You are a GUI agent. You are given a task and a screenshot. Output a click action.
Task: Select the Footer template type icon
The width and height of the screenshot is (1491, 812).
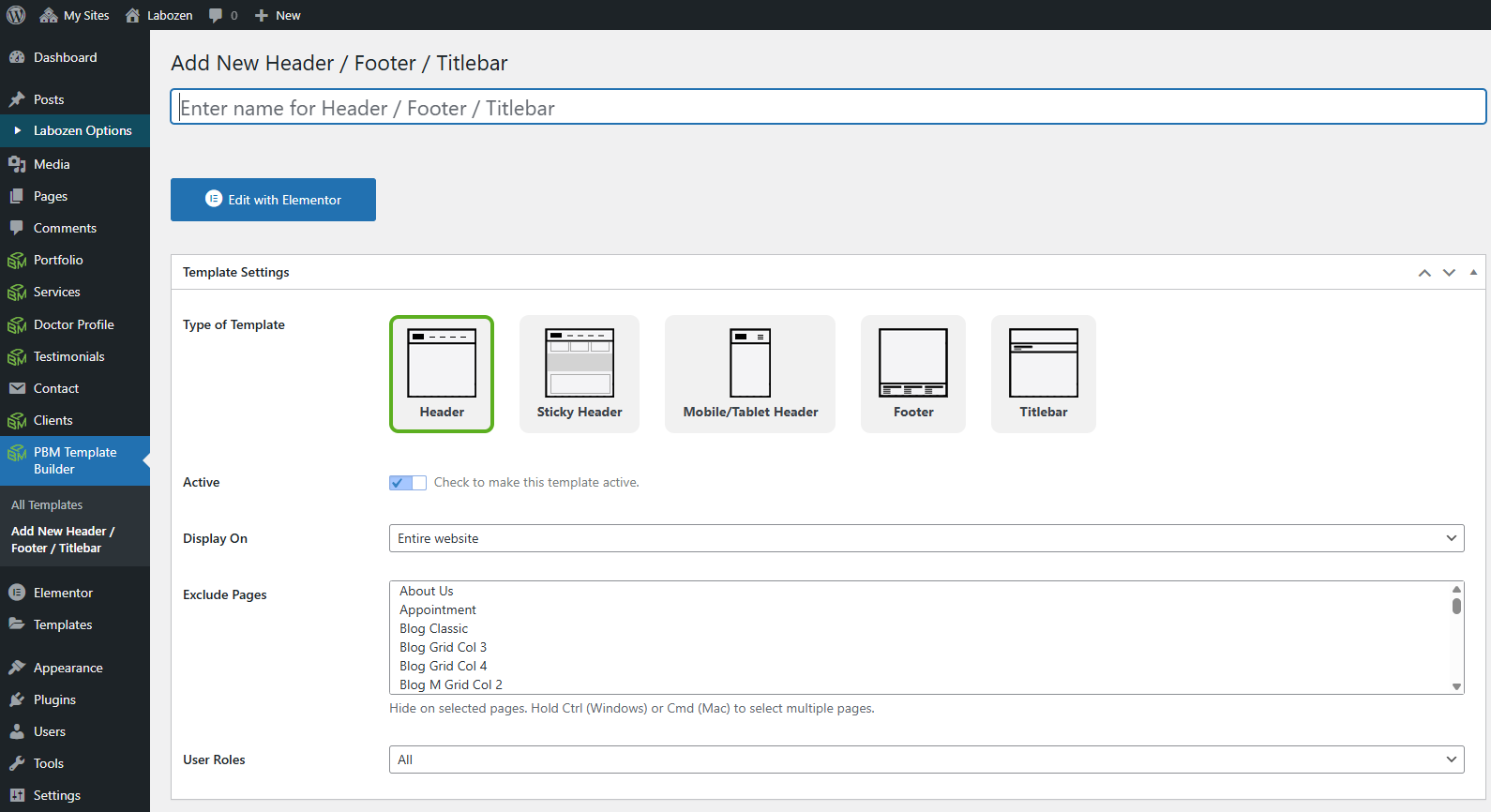pyautogui.click(x=912, y=364)
